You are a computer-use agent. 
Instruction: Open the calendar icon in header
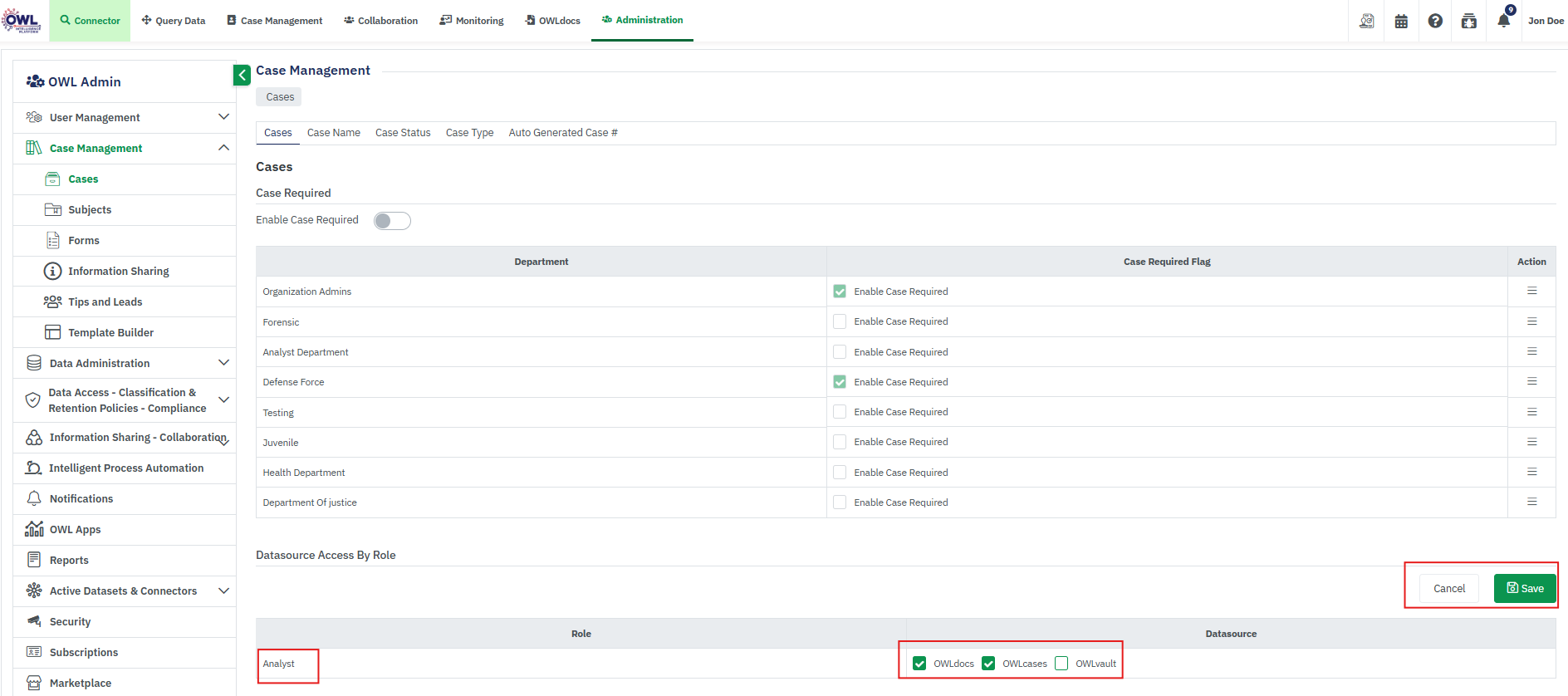pyautogui.click(x=1401, y=21)
